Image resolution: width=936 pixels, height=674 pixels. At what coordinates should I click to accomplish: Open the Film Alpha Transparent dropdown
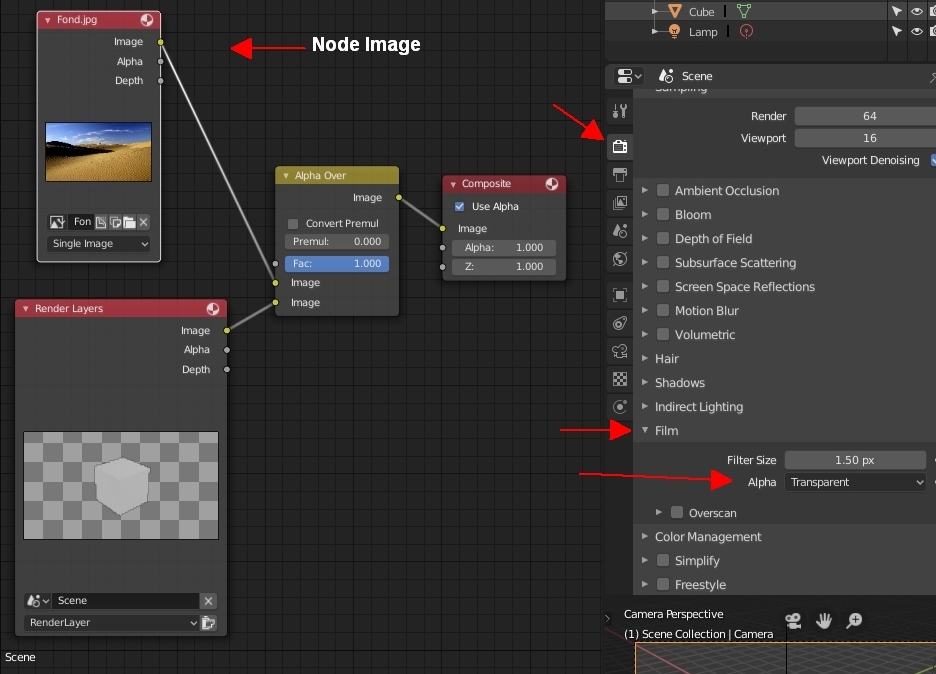pos(855,482)
